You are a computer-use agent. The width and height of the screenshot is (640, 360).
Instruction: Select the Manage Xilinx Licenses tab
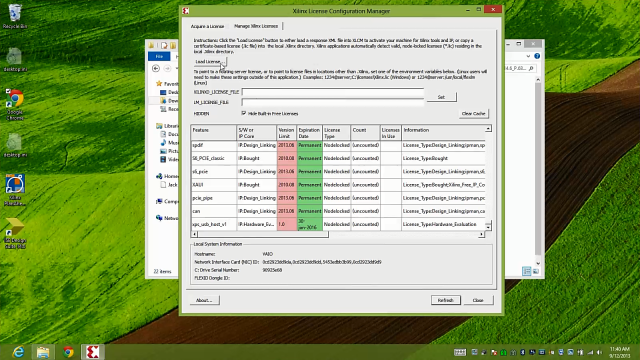(x=256, y=26)
